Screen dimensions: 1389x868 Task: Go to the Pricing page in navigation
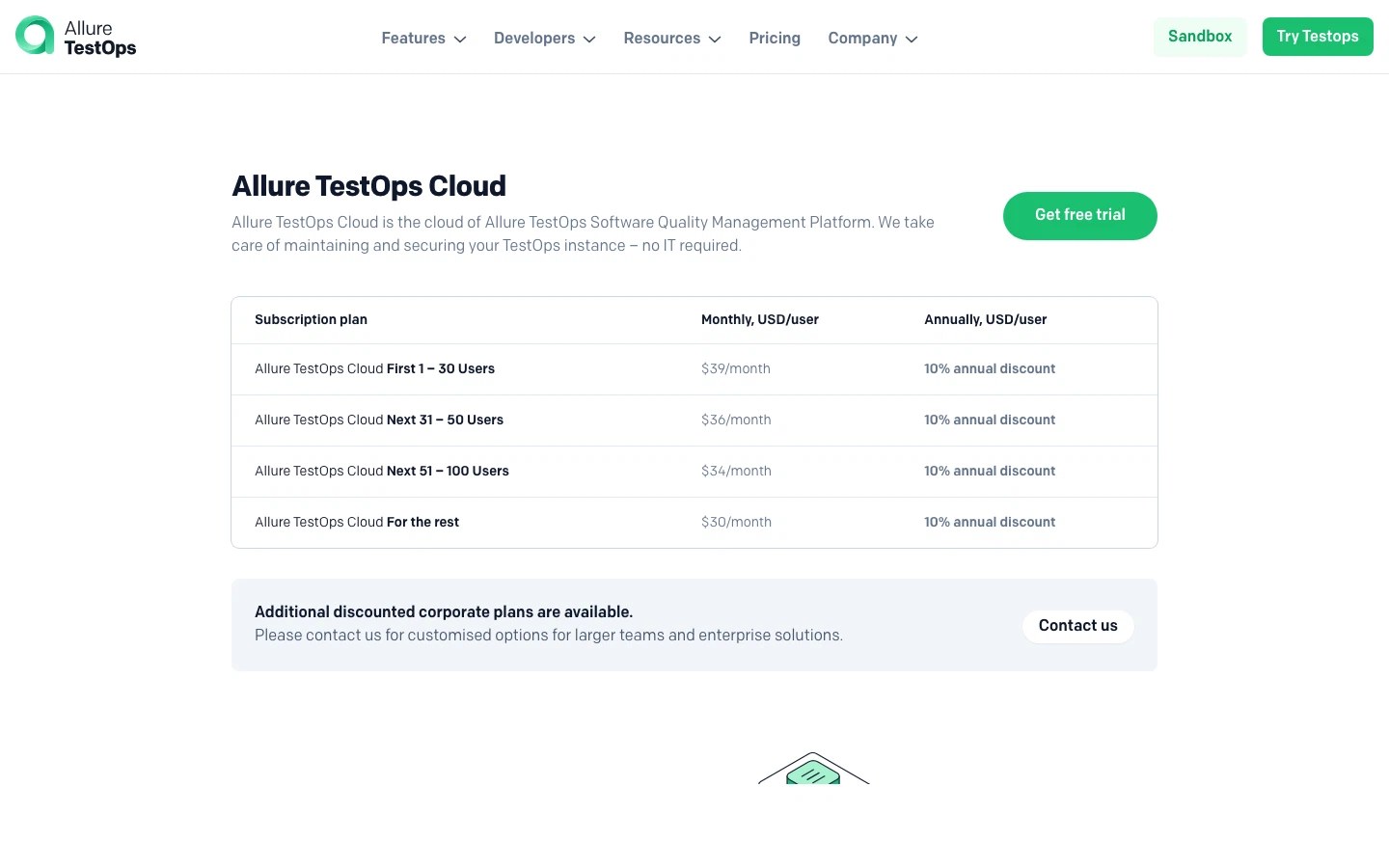coord(775,39)
